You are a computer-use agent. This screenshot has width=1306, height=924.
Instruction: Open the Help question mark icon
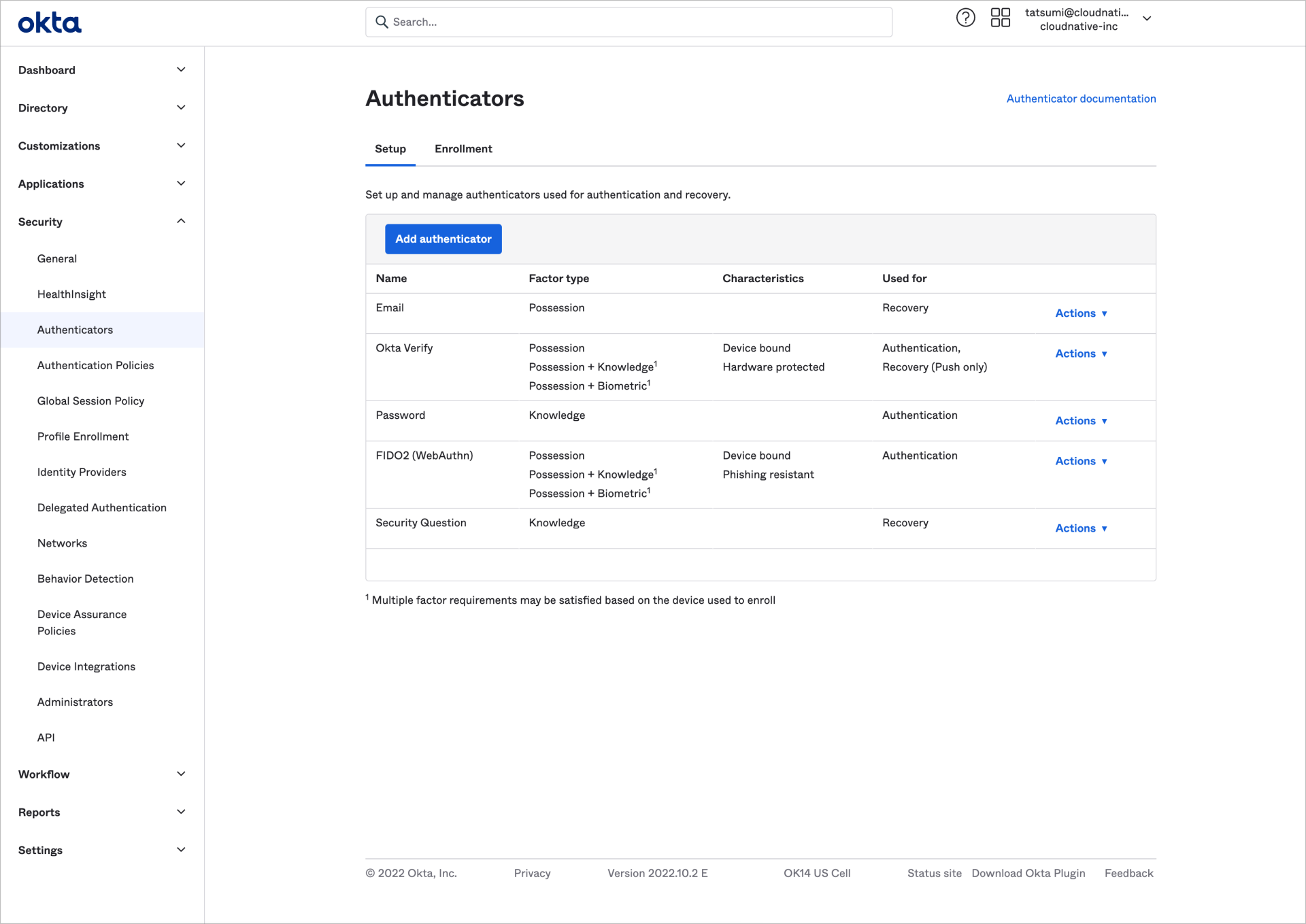[x=965, y=18]
